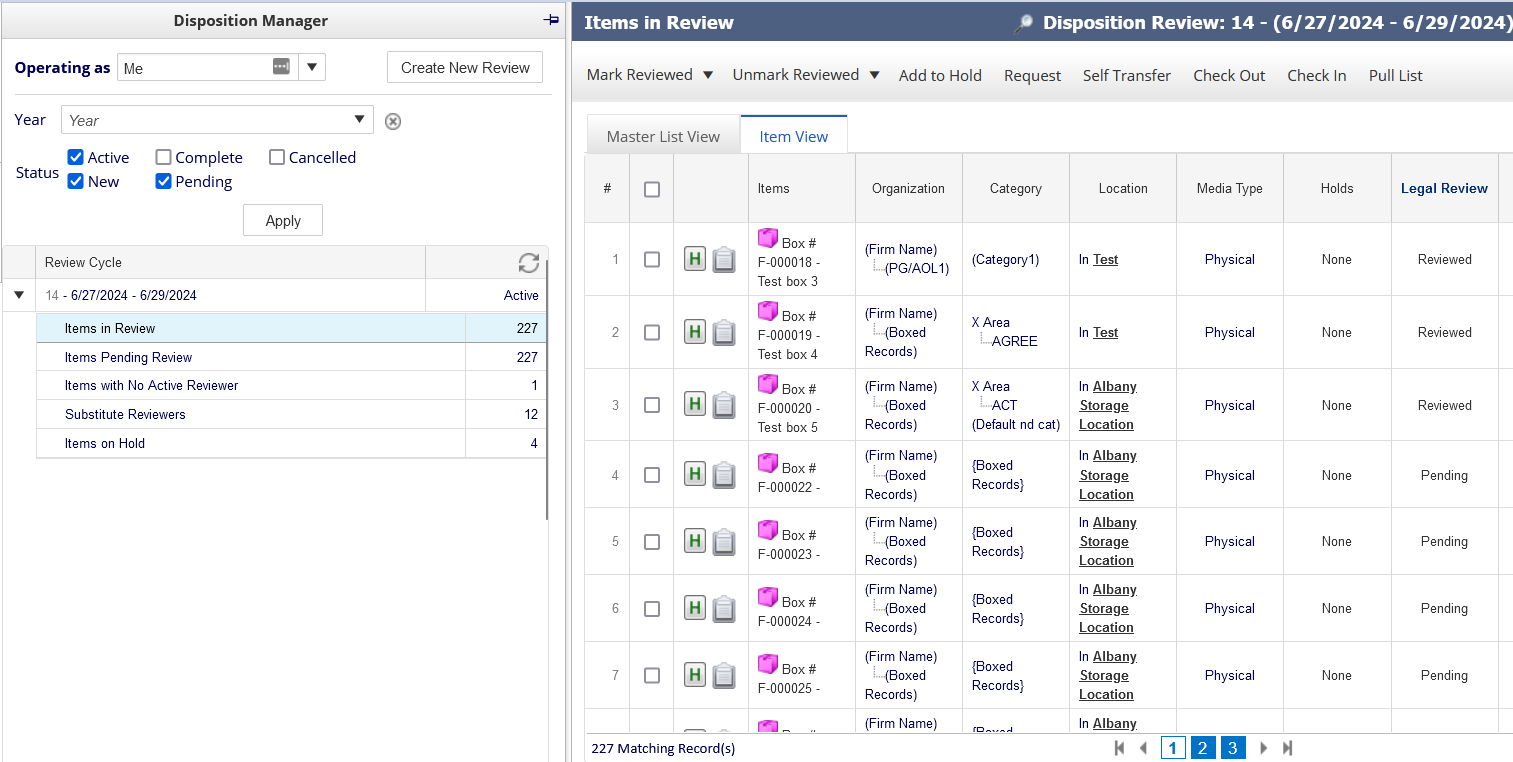The height and width of the screenshot is (762, 1513).
Task: Click the green H hold icon in row 1
Action: (695, 259)
